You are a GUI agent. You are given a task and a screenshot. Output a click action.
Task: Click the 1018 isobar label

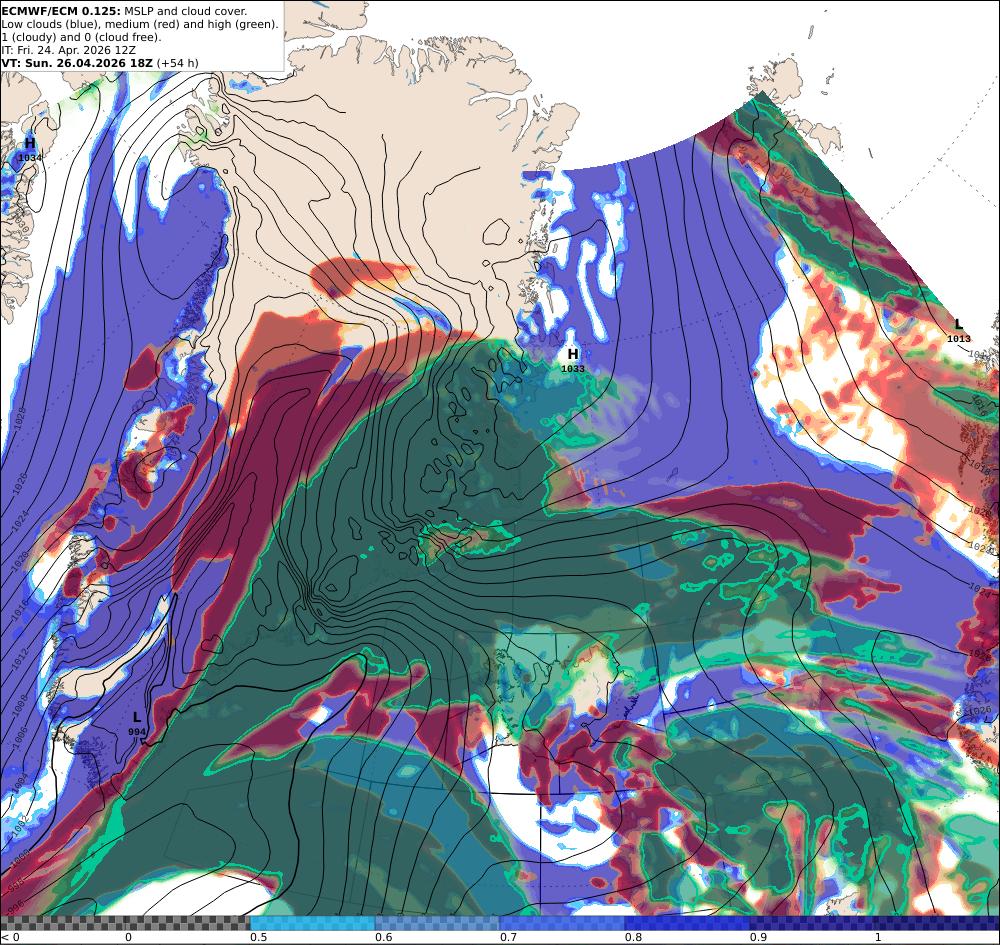click(980, 467)
